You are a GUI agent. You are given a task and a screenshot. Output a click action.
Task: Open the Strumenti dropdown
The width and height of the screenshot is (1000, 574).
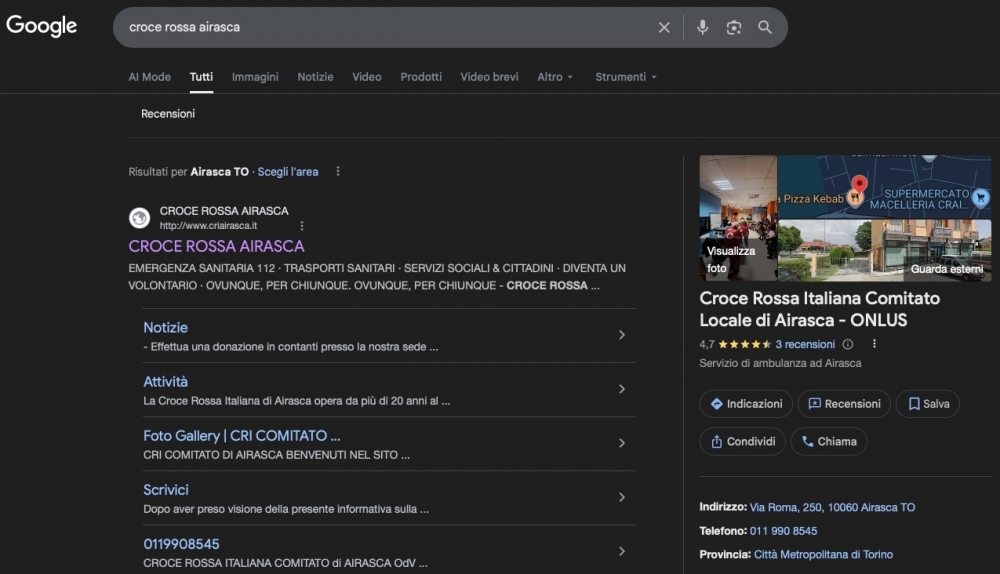point(625,77)
